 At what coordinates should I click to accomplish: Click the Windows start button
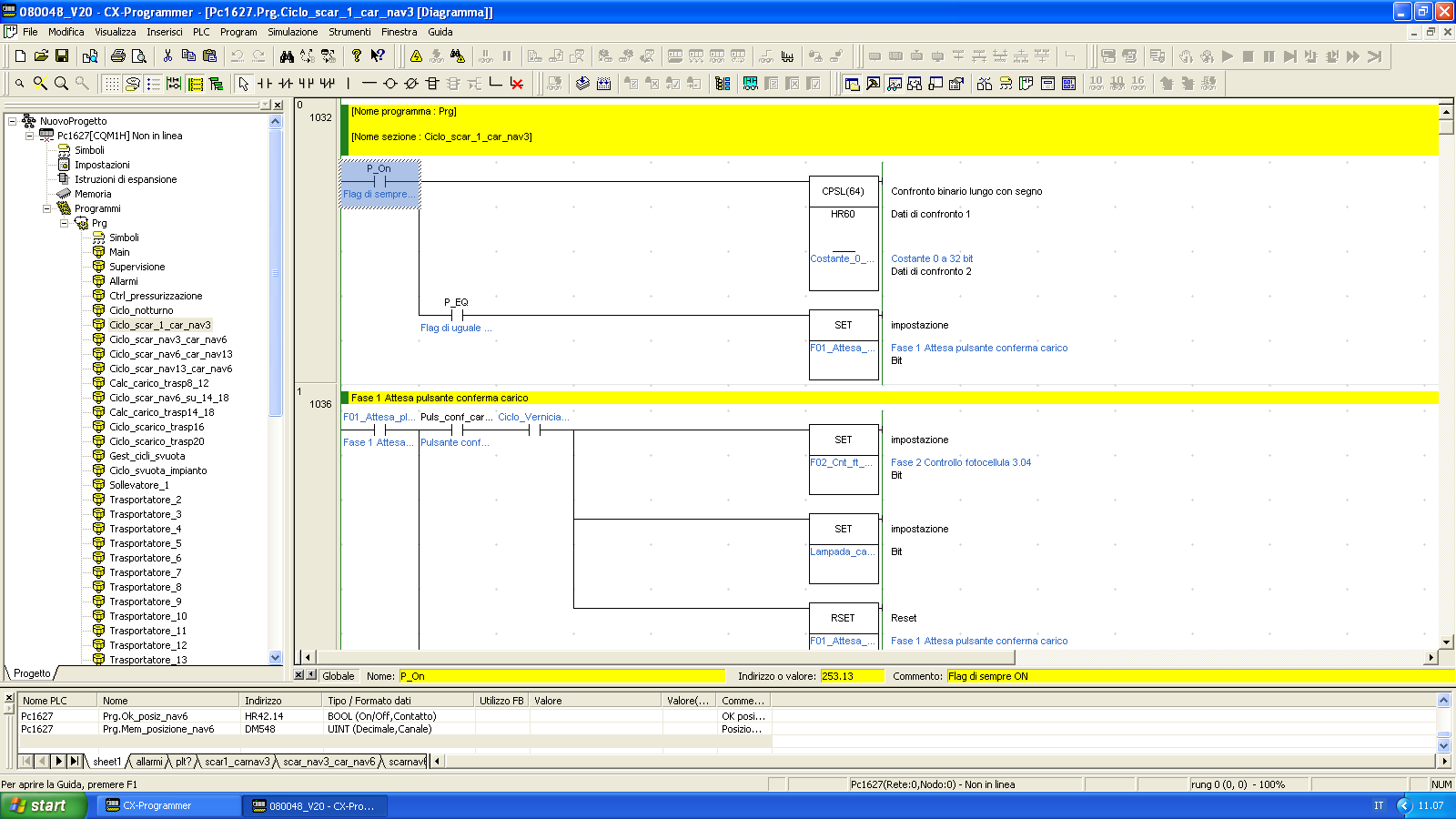click(x=43, y=805)
